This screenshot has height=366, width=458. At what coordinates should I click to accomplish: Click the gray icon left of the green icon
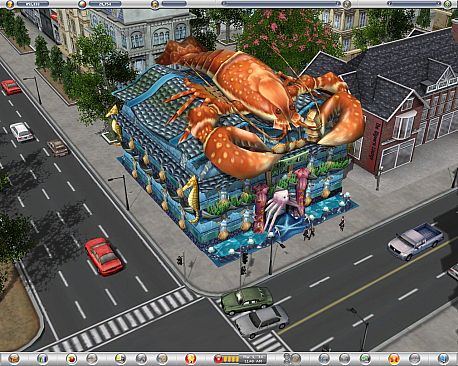344,359
